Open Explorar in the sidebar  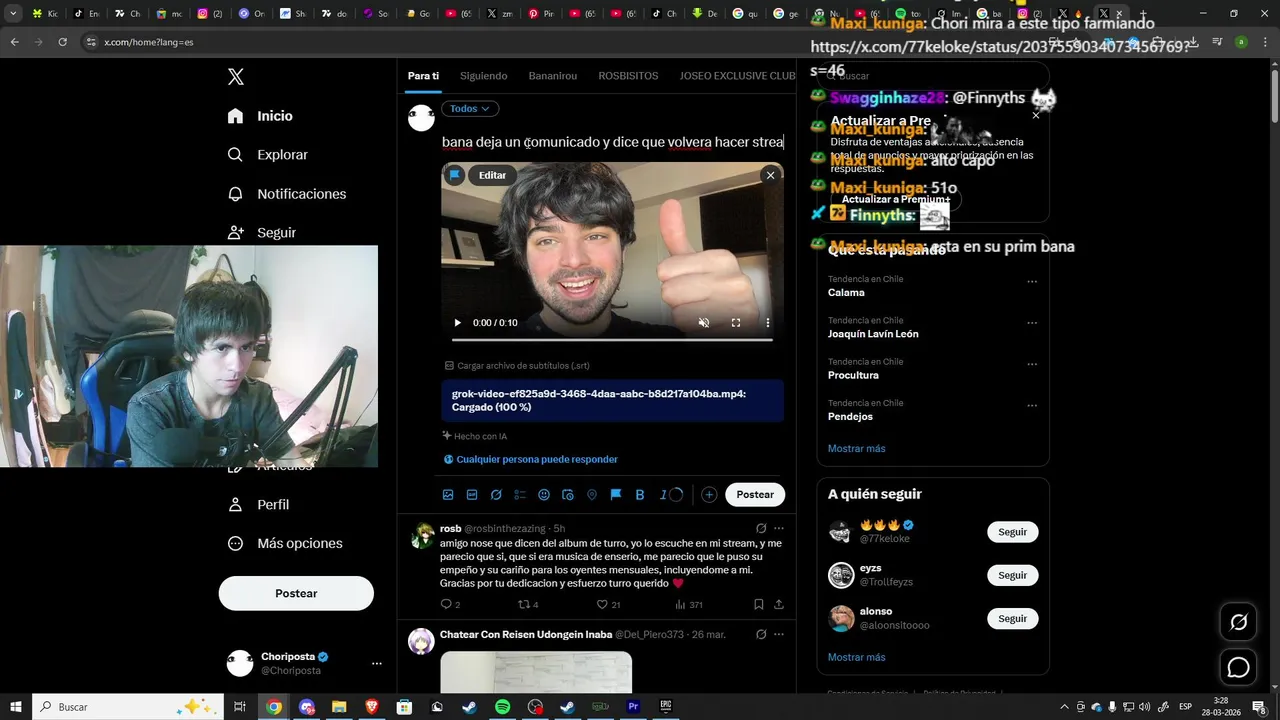coord(268,155)
